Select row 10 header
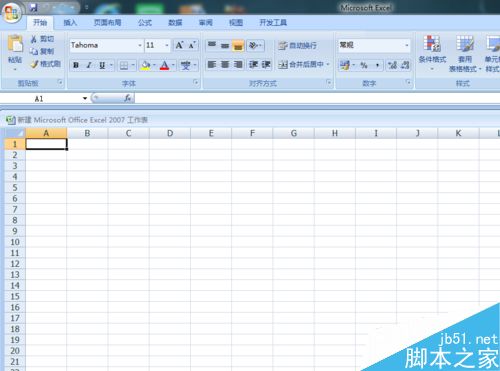This screenshot has width=500, height=371. [x=15, y=242]
